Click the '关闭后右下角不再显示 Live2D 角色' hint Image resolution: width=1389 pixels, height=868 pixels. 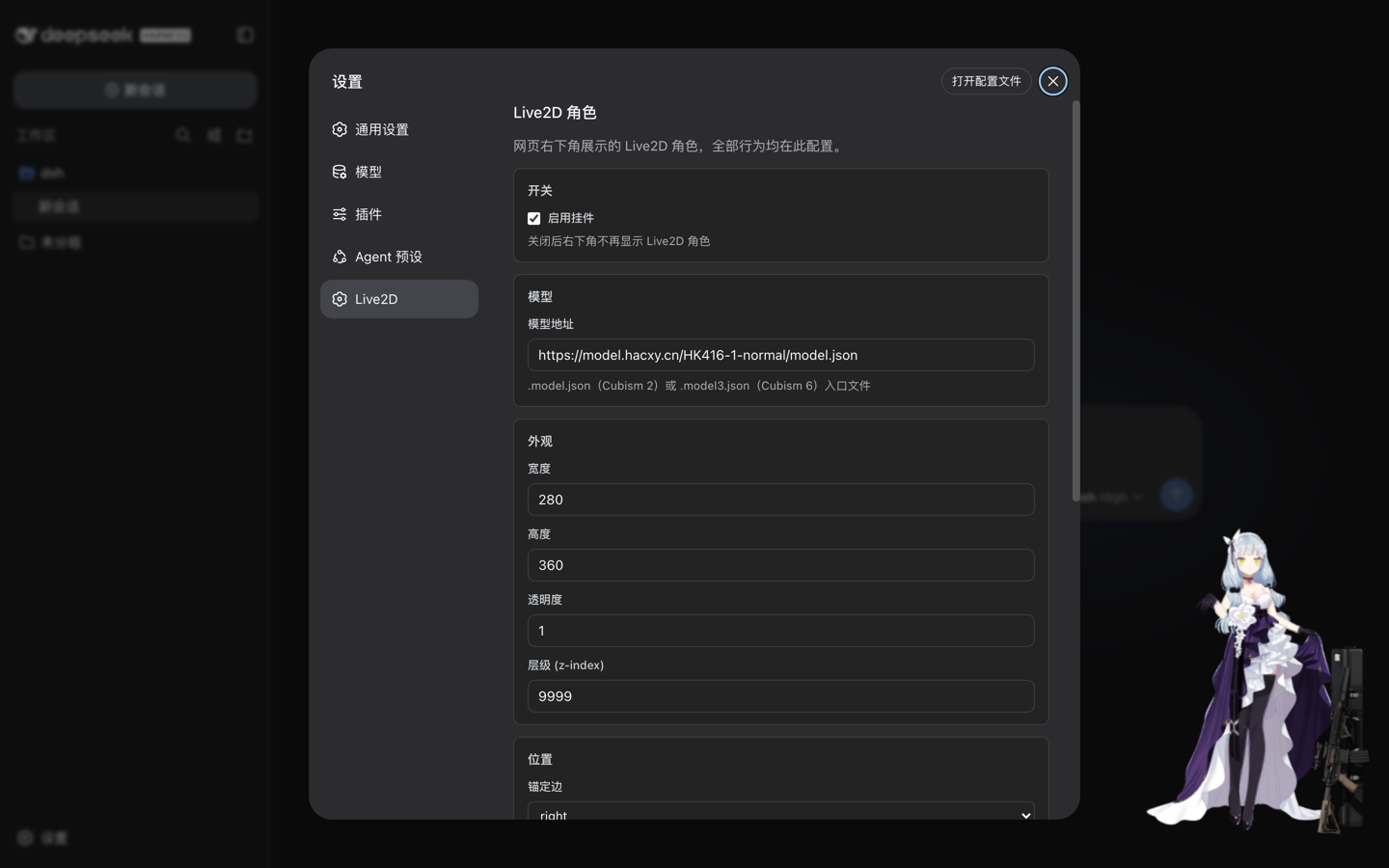coord(618,241)
